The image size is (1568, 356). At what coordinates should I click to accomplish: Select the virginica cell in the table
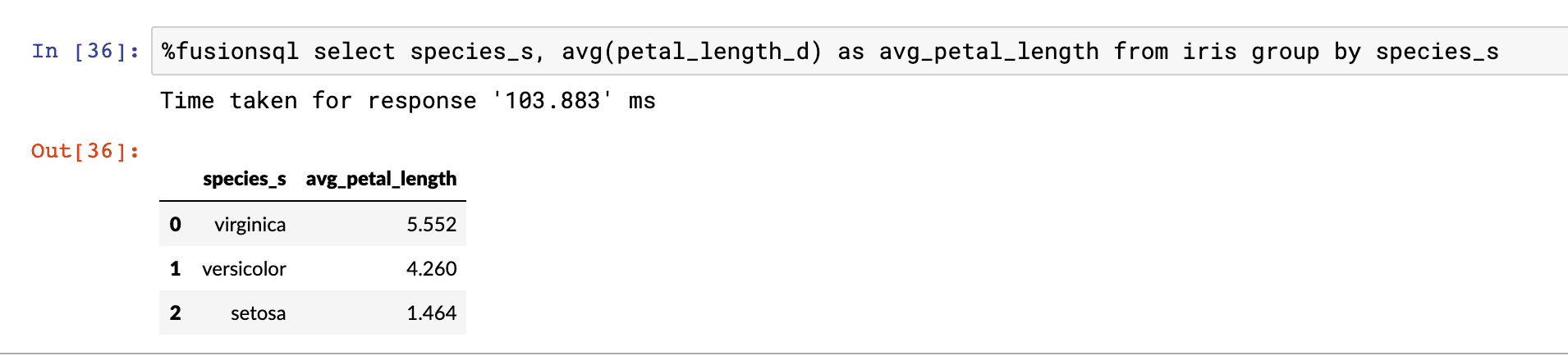250,225
